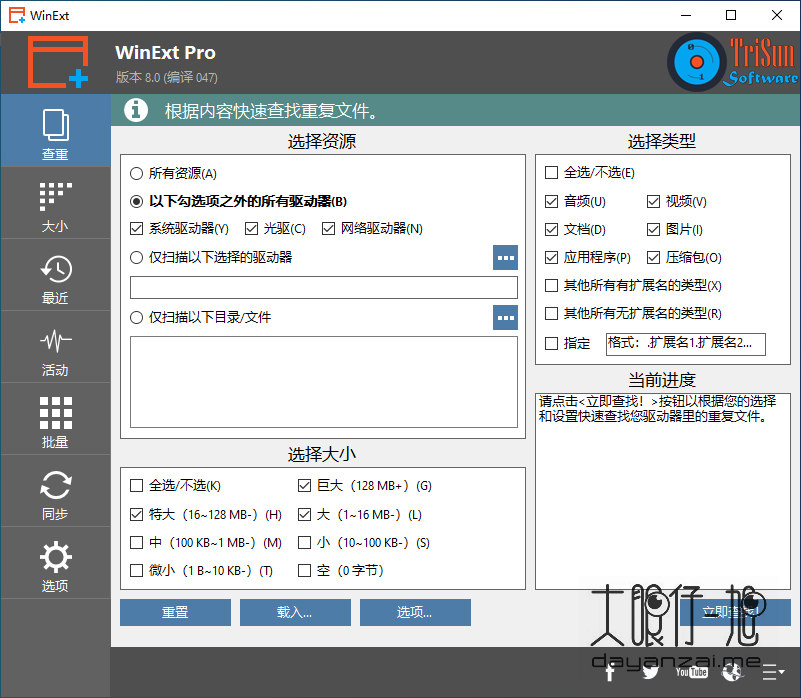
Task: Select 所有资源(A) radio option
Action: (173, 174)
